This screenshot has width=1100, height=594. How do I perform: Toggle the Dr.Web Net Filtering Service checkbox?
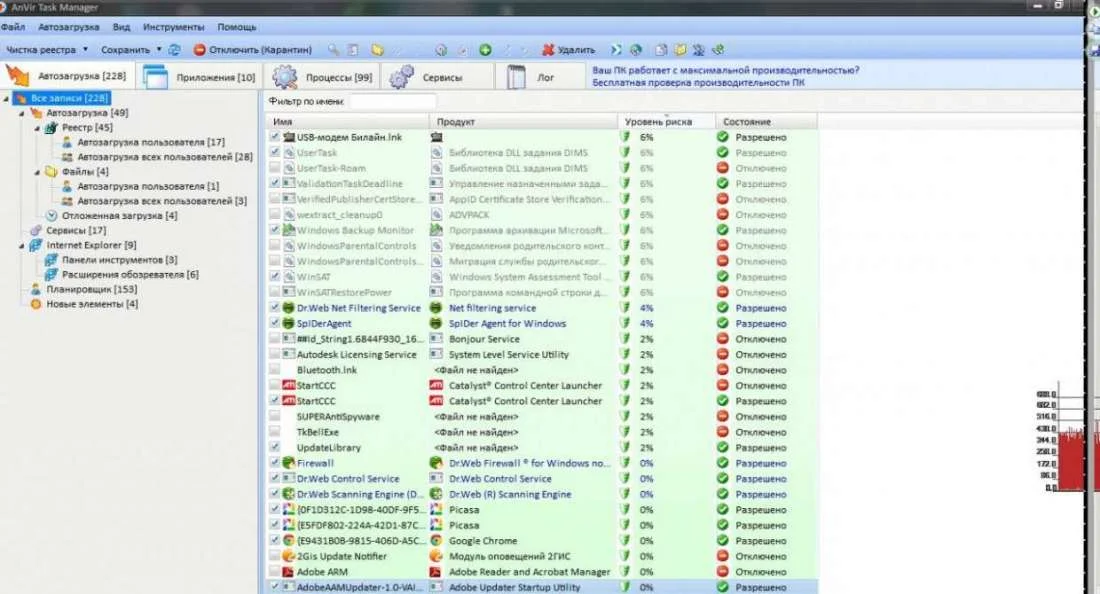click(x=275, y=308)
